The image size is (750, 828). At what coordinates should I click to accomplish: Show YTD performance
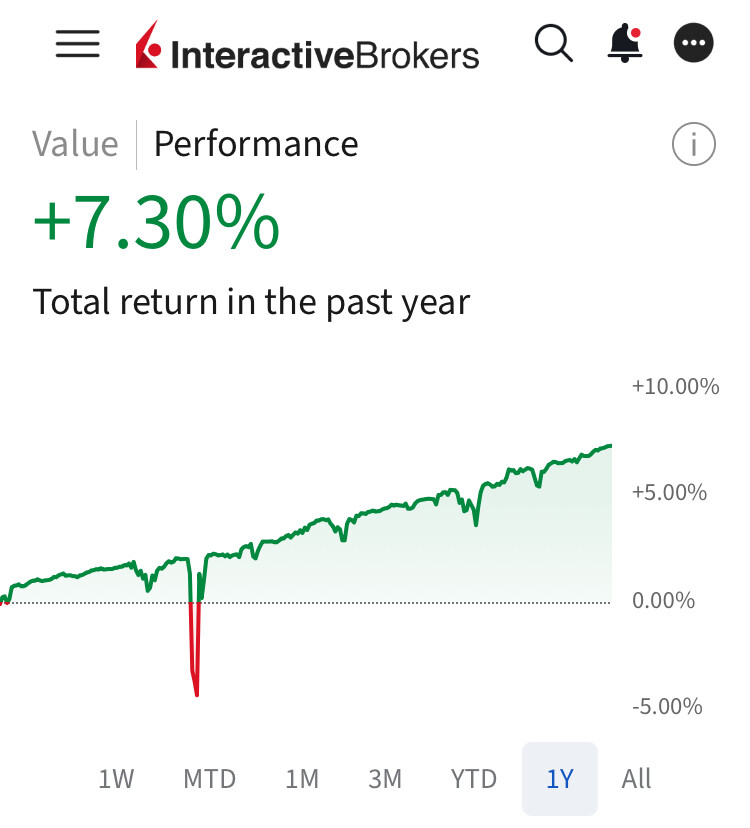click(473, 779)
